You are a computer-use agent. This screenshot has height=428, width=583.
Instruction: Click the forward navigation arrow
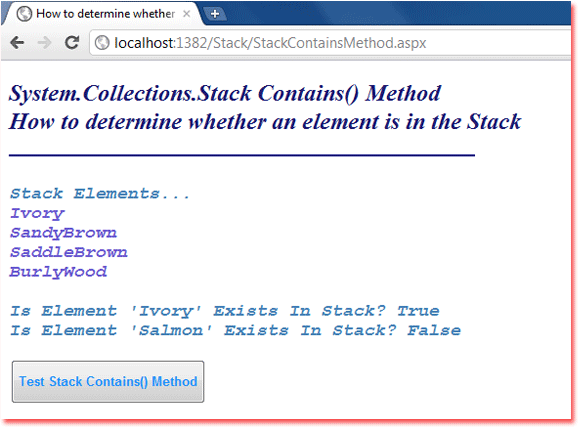[45, 43]
